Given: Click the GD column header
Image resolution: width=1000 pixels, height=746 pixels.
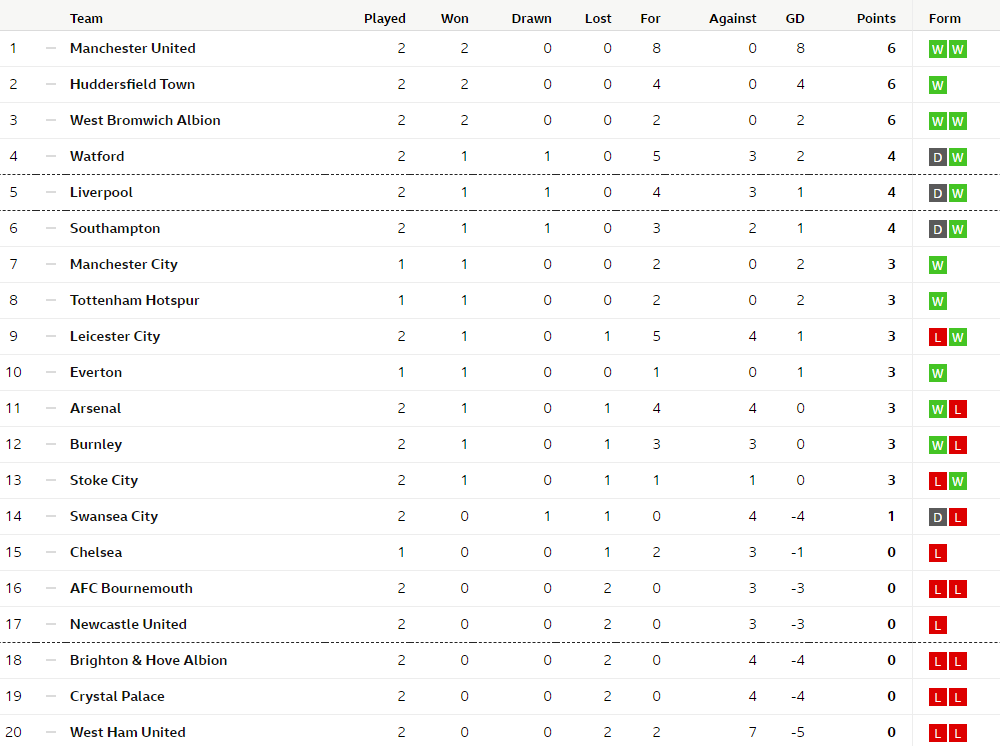Looking at the screenshot, I should point(795,18).
